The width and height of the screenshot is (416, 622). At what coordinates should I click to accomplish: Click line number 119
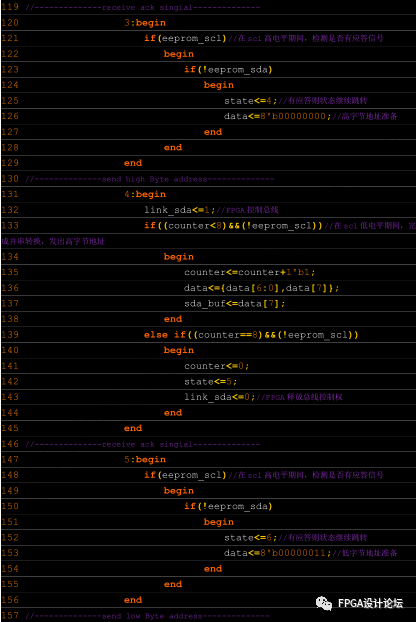point(10,7)
